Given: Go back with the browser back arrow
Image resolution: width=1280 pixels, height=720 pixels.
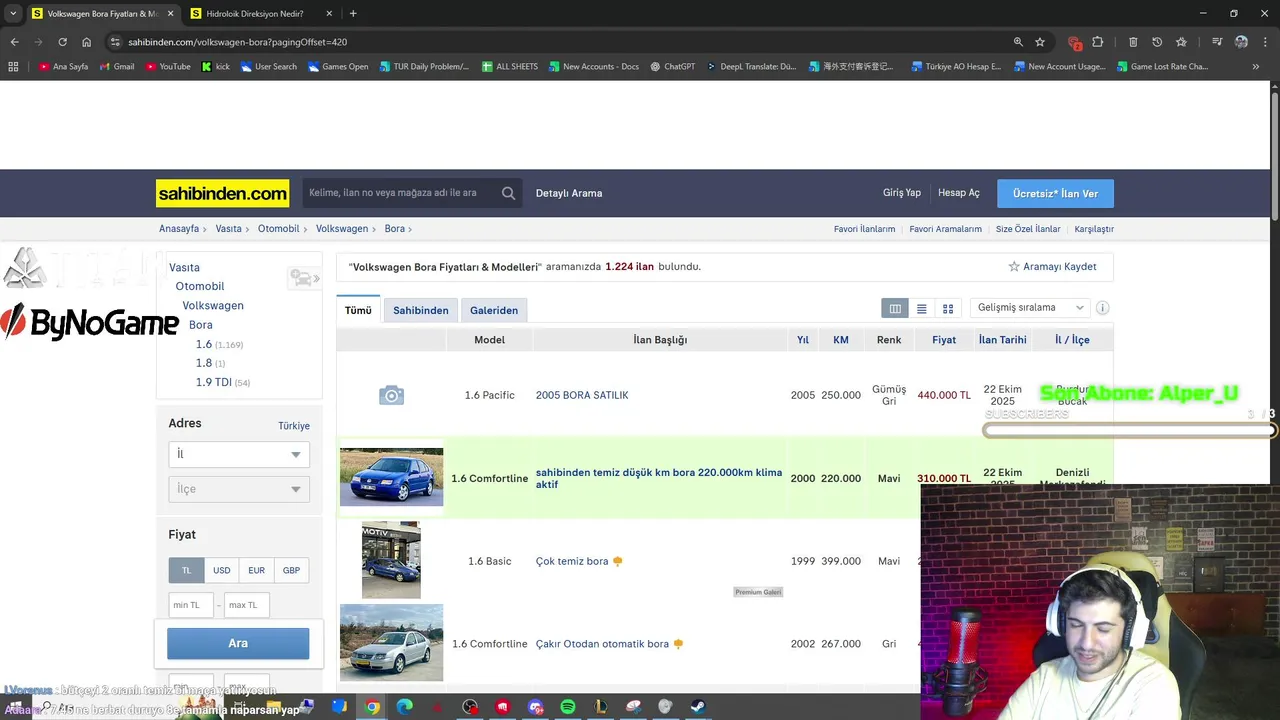Looking at the screenshot, I should tap(14, 42).
